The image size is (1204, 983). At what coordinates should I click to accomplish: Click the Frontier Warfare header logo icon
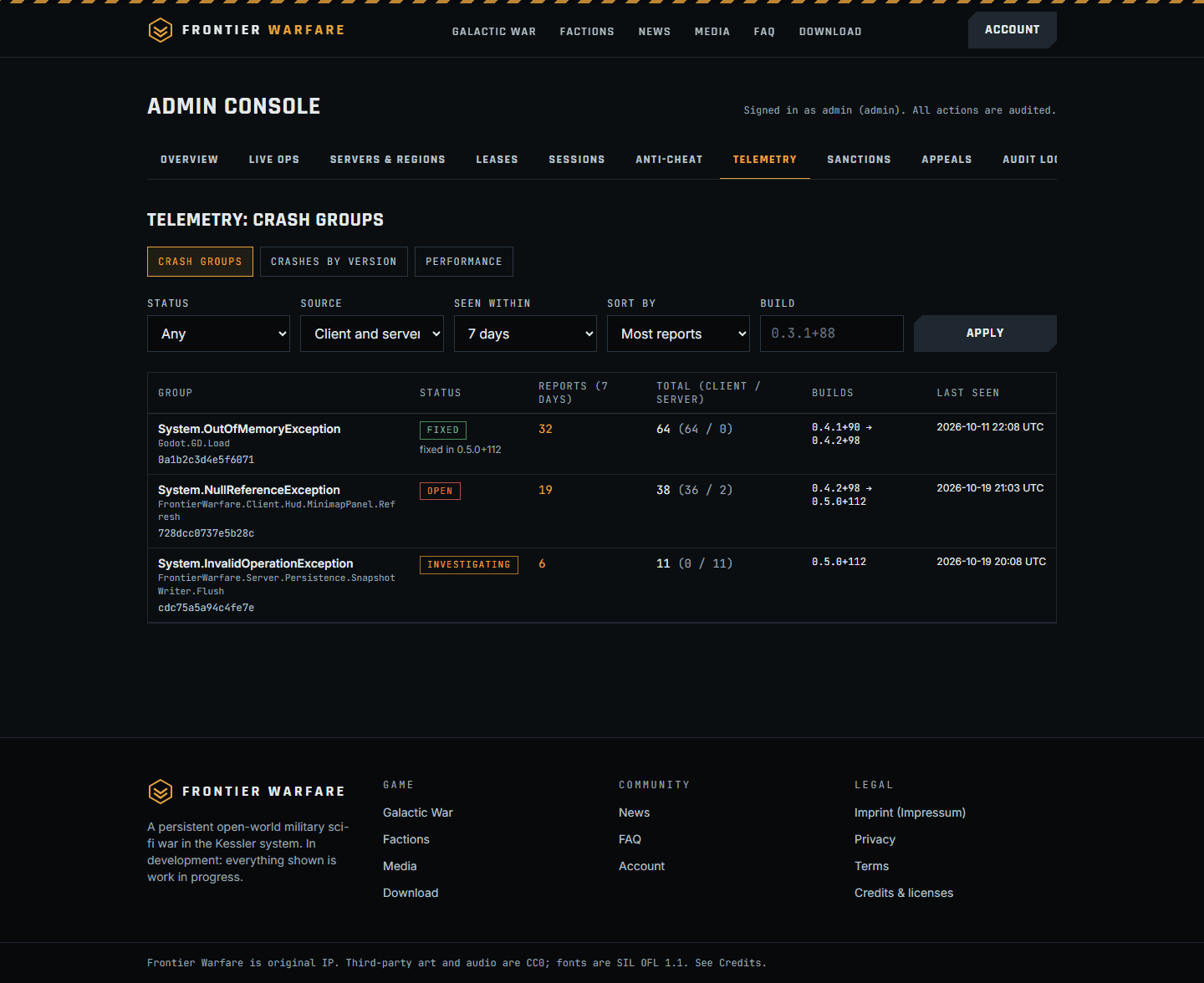pos(161,30)
